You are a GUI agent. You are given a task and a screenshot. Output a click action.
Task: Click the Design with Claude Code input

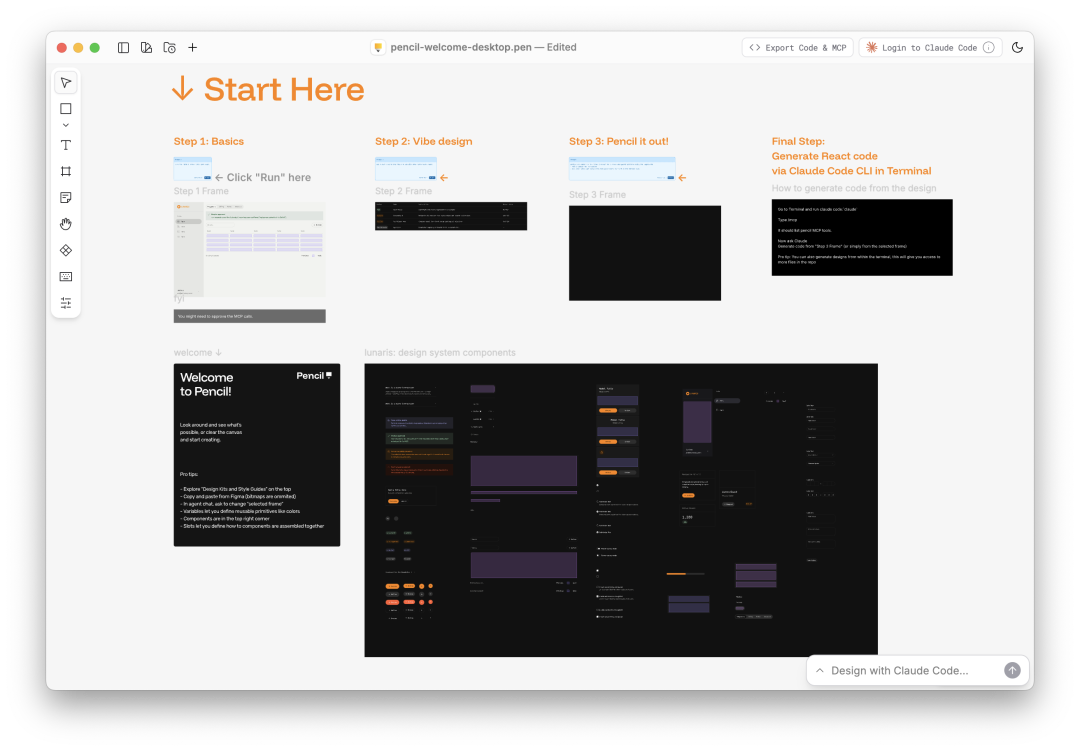(910, 671)
